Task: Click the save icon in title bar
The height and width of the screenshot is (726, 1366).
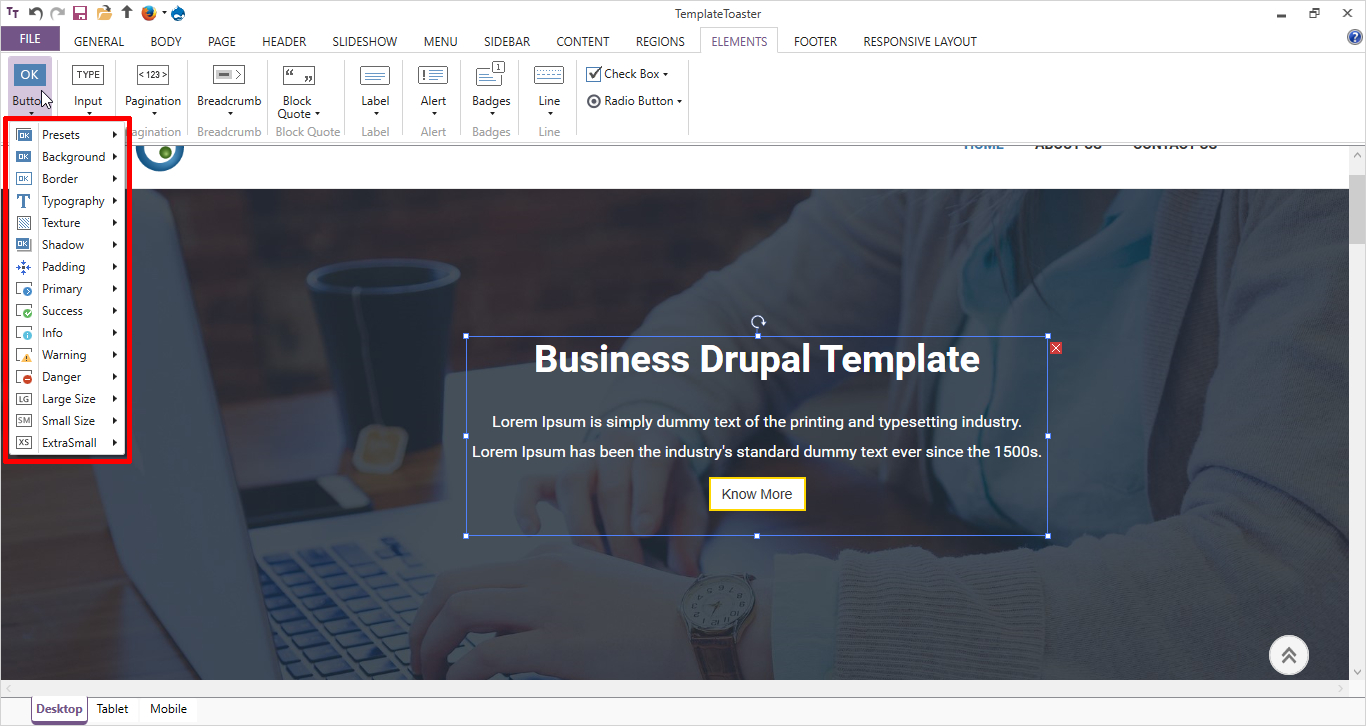Action: point(80,13)
